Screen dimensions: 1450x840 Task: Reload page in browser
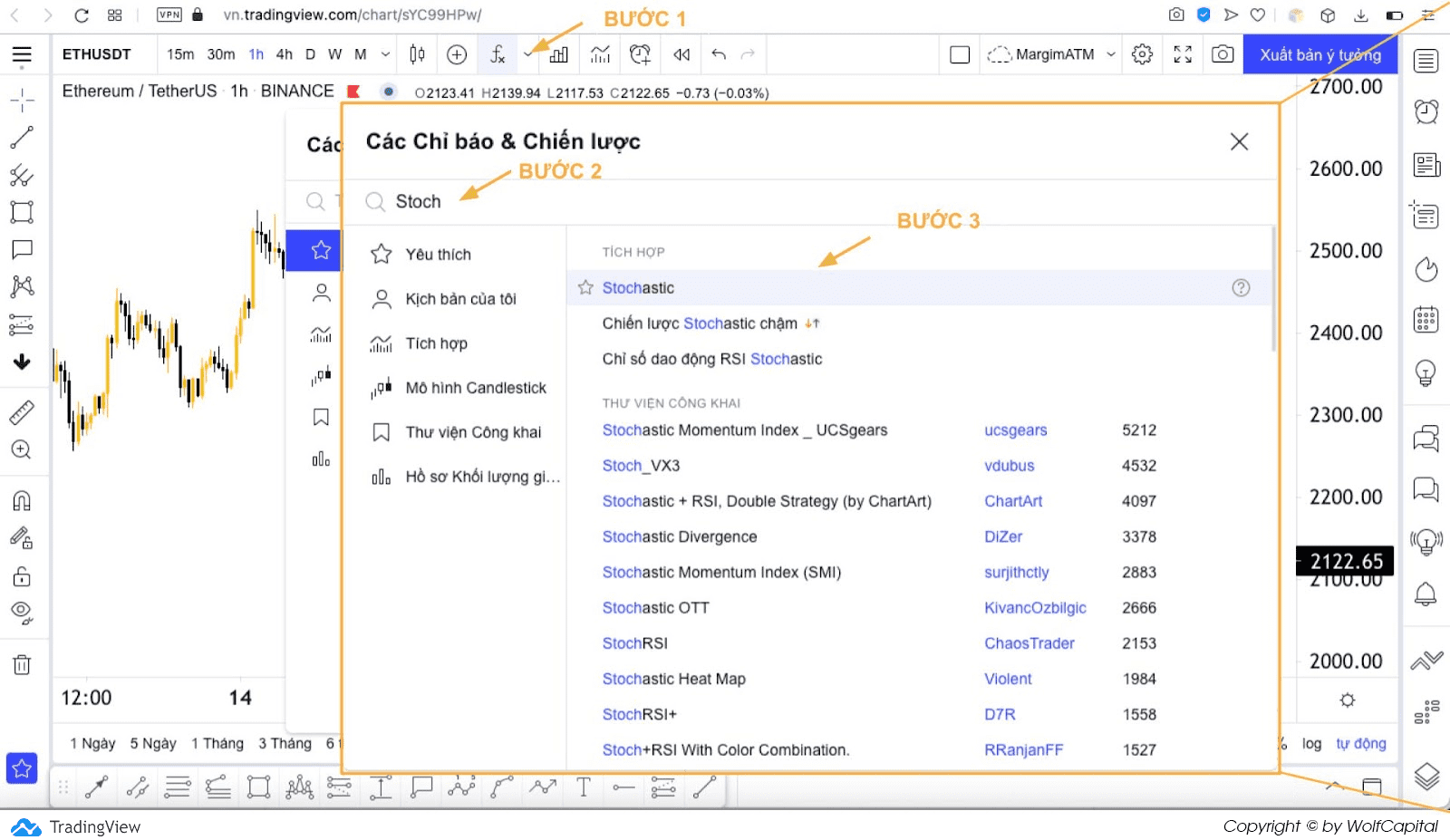82,15
